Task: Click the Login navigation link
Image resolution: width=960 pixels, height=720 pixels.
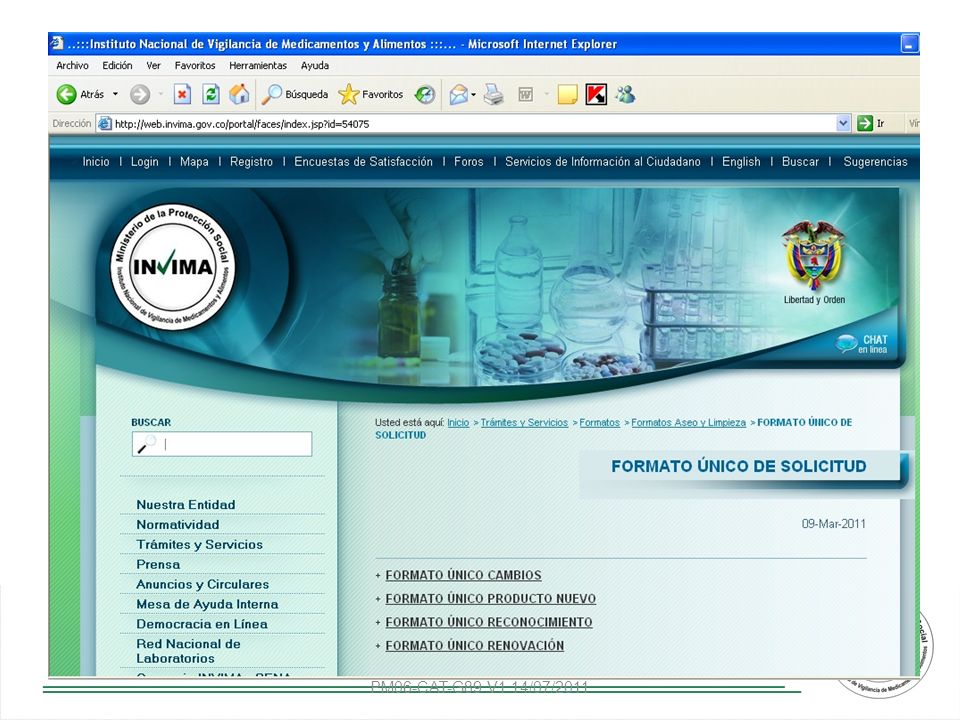Action: point(144,162)
